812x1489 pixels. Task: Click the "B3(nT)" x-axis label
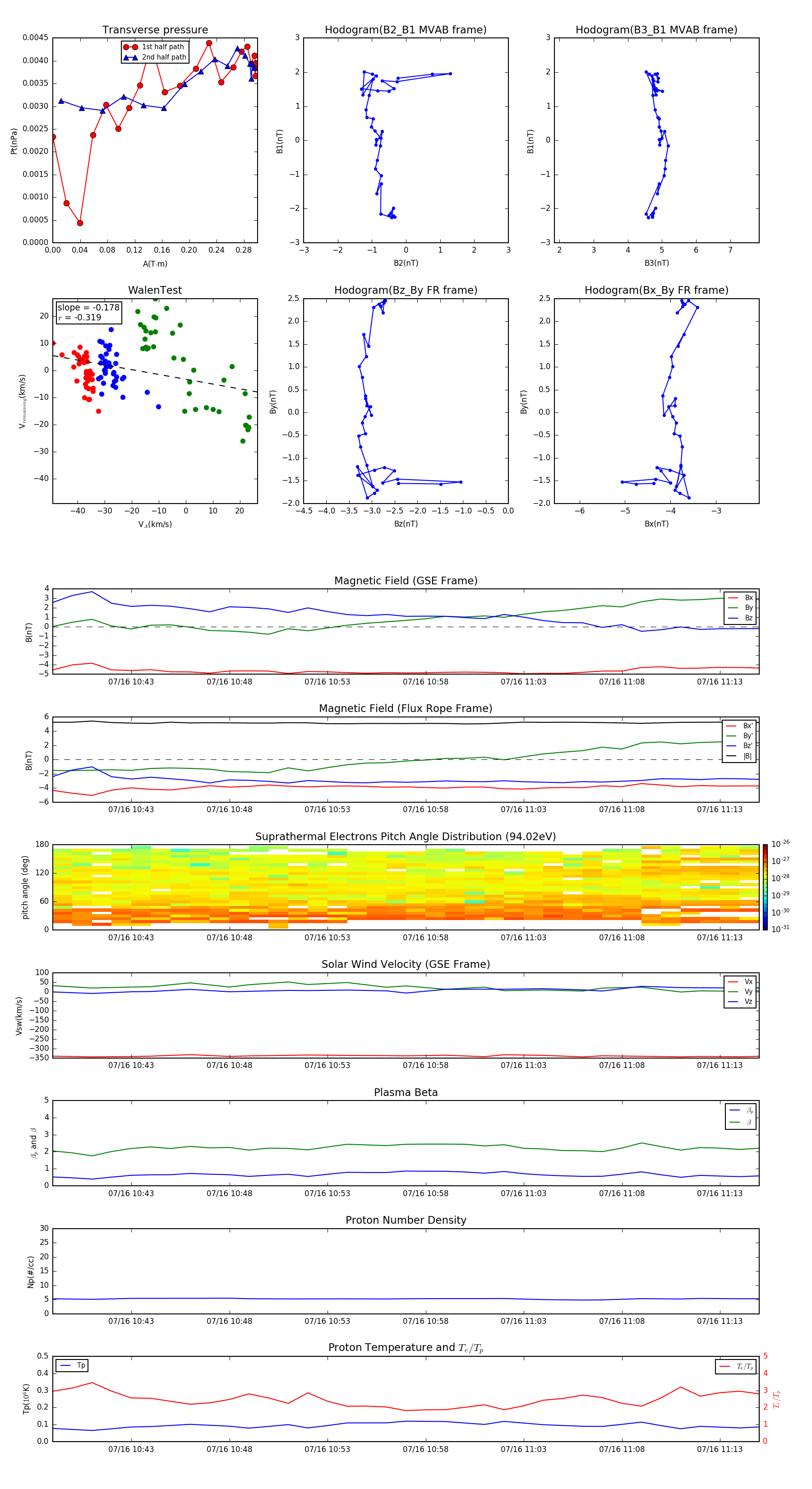tap(656, 263)
